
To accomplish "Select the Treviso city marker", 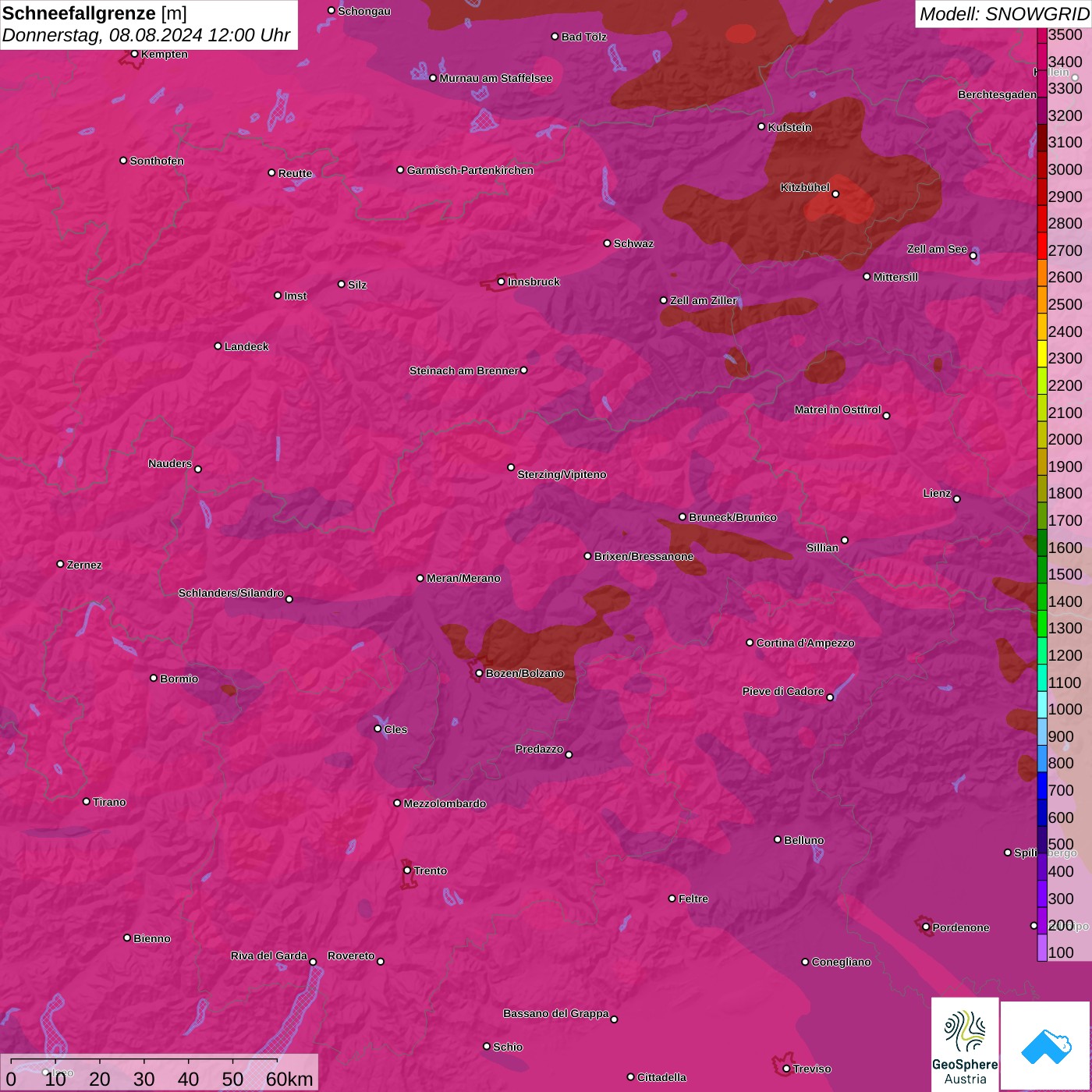I will pyautogui.click(x=786, y=1069).
